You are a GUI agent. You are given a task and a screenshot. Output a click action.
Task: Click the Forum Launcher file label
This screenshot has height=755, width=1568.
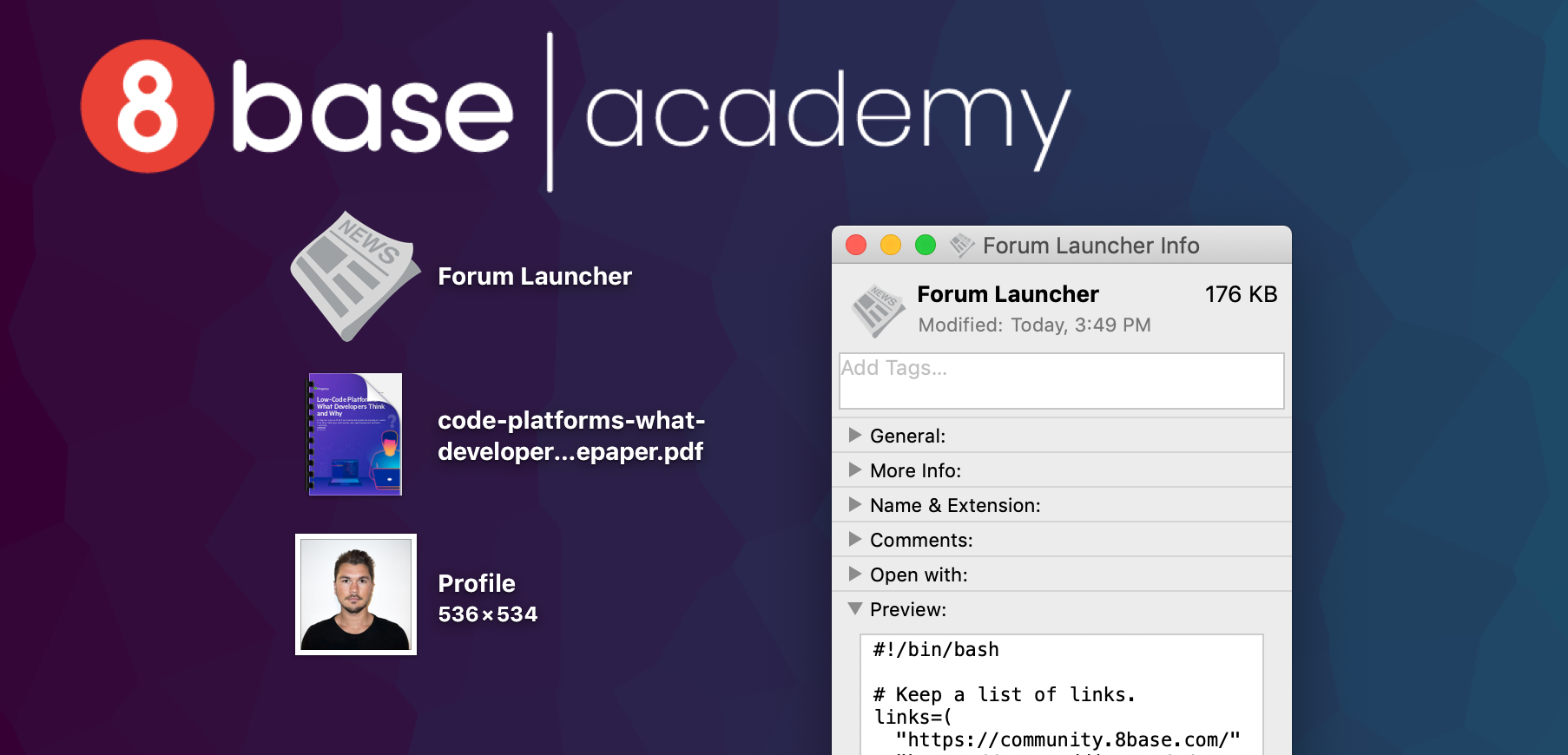pyautogui.click(x=535, y=276)
